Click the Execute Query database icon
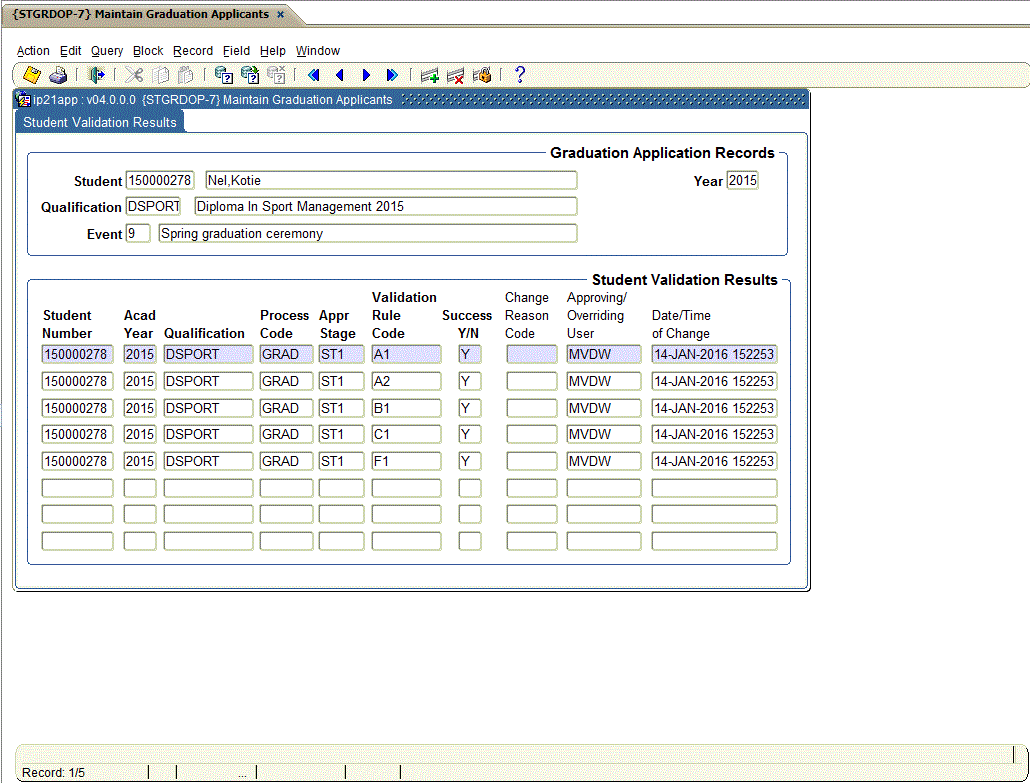The height and width of the screenshot is (783, 1030). point(249,75)
